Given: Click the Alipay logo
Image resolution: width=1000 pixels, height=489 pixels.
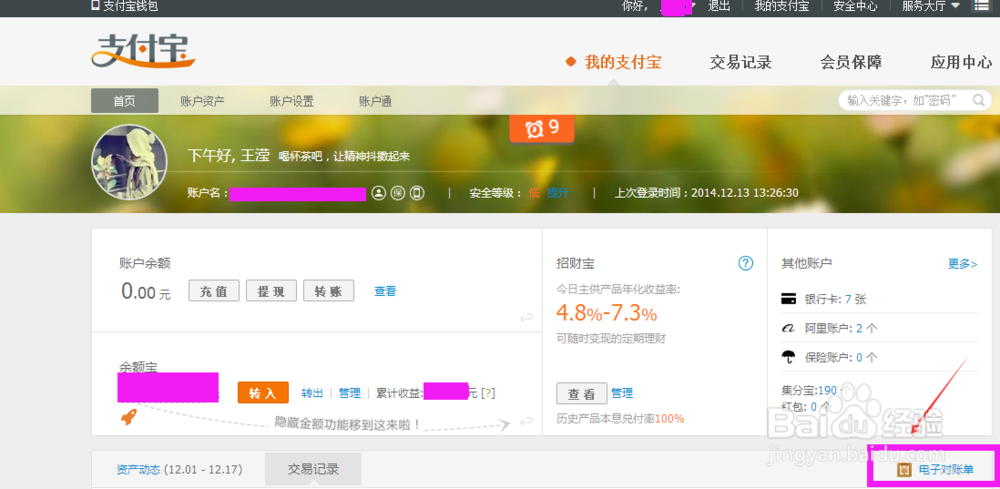Looking at the screenshot, I should (x=143, y=50).
